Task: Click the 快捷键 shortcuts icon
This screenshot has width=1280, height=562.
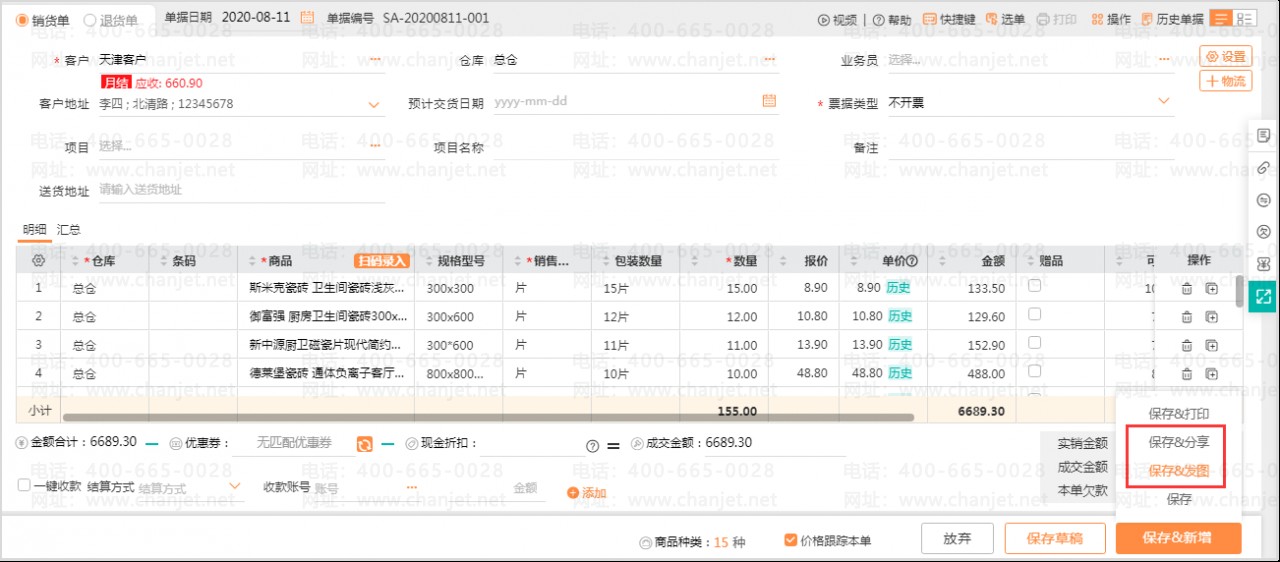Action: pos(929,19)
